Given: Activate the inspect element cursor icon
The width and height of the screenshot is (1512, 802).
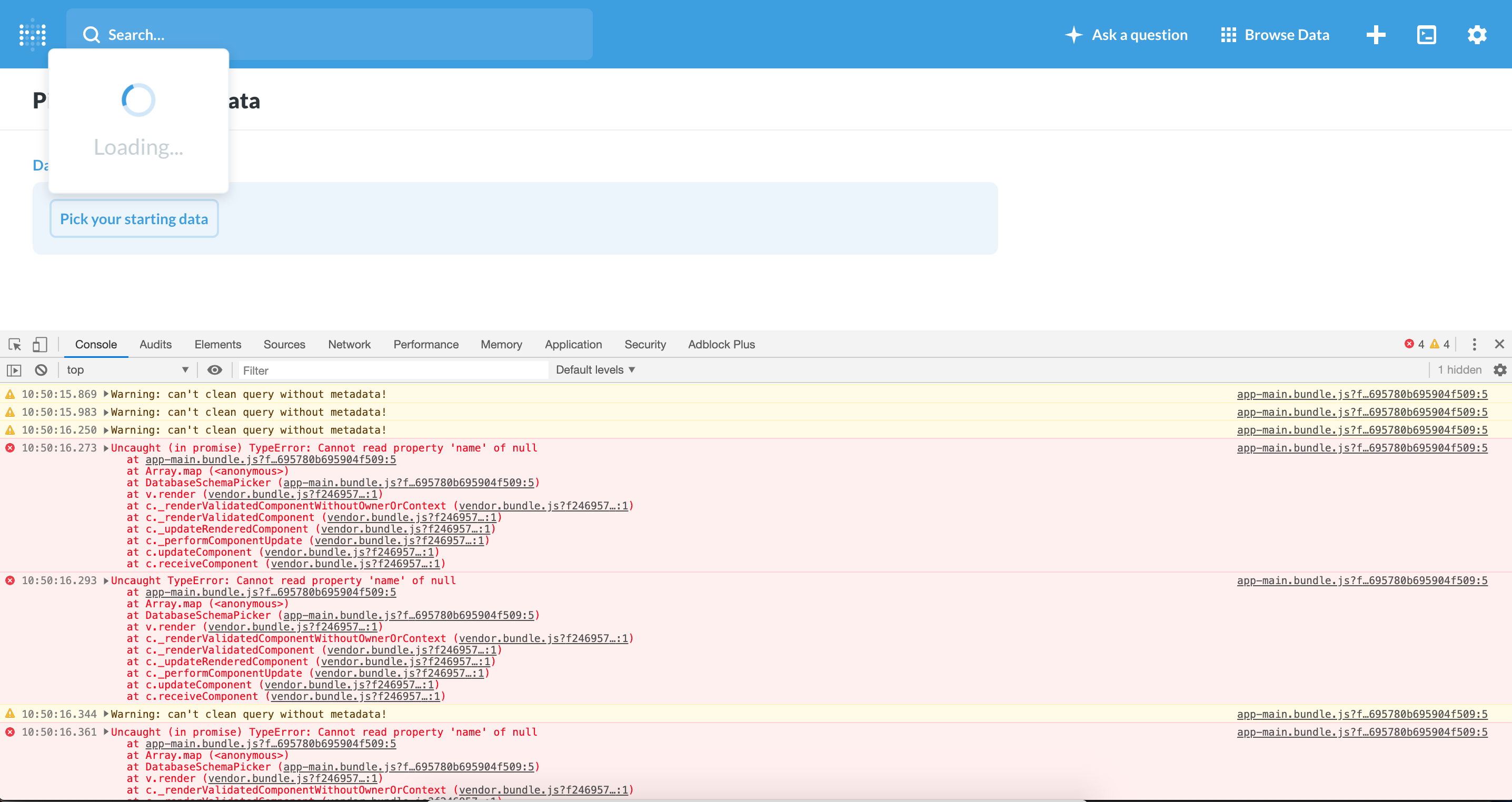Looking at the screenshot, I should click(14, 344).
